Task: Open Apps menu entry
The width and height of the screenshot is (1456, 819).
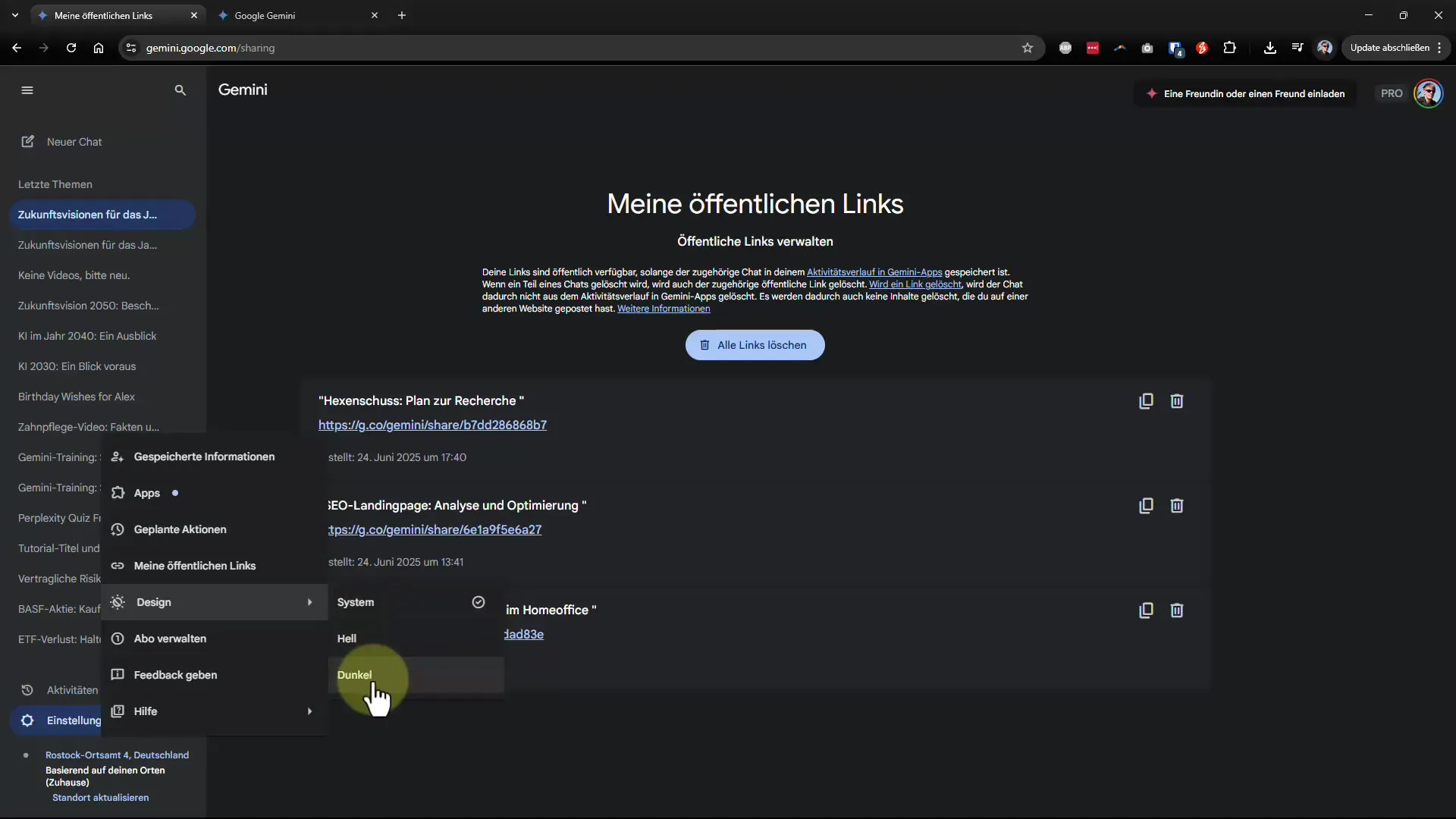Action: click(215, 493)
